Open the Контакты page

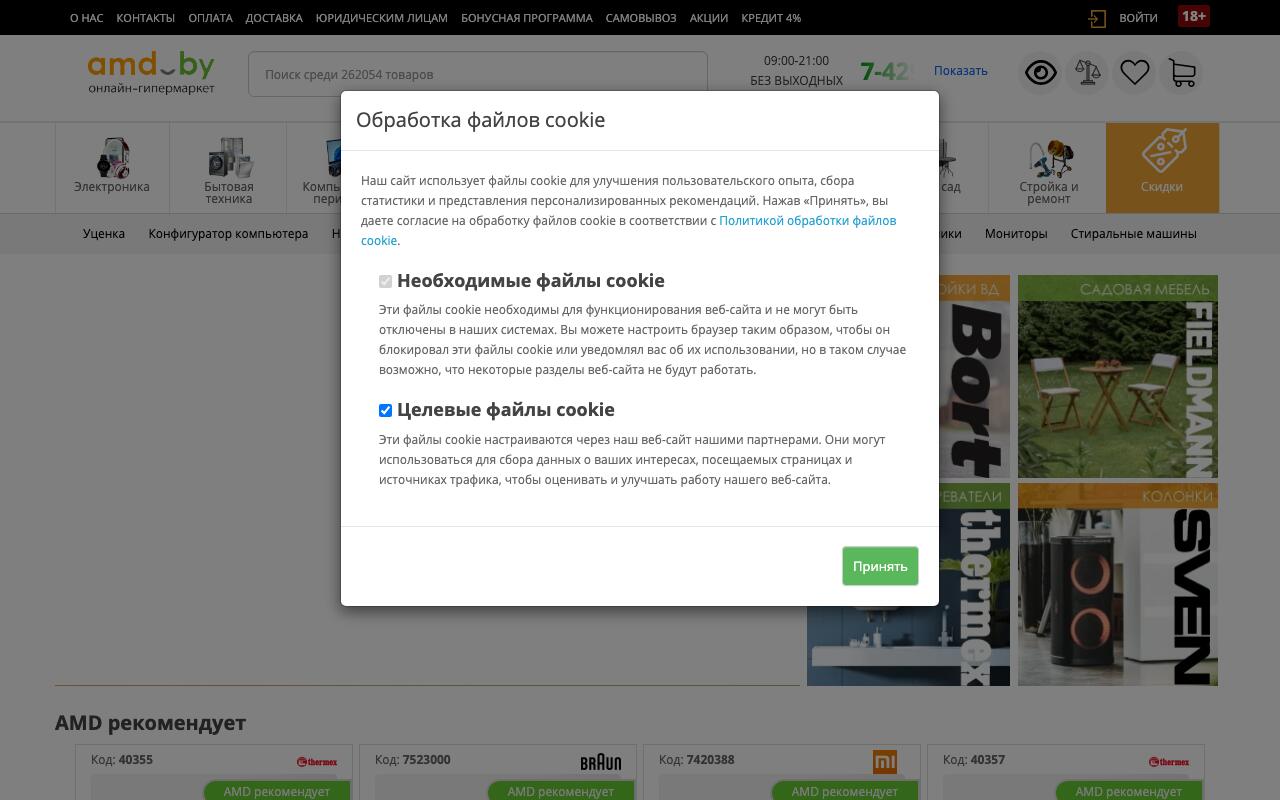(146, 18)
